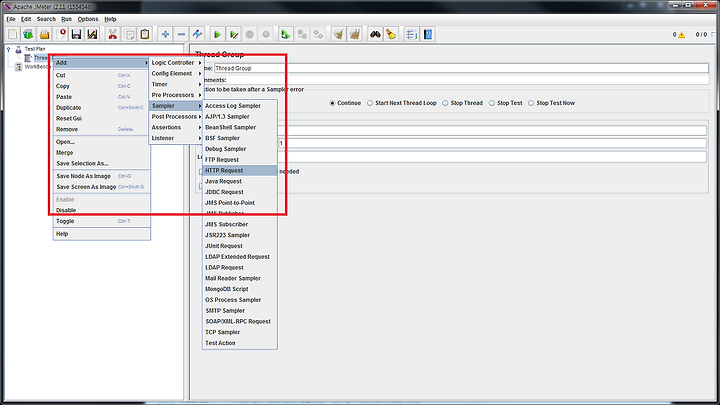Click the Toggle toolbar icon

coord(197,34)
